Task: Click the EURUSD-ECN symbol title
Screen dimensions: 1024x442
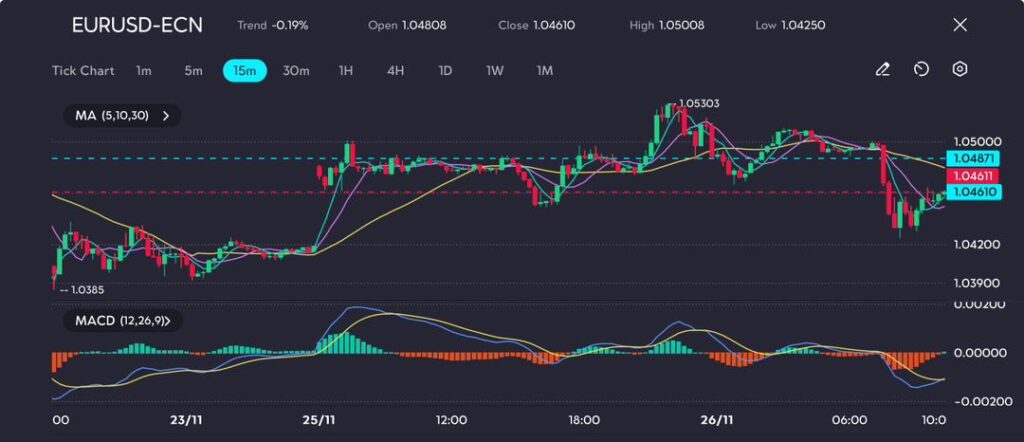Action: coord(137,25)
